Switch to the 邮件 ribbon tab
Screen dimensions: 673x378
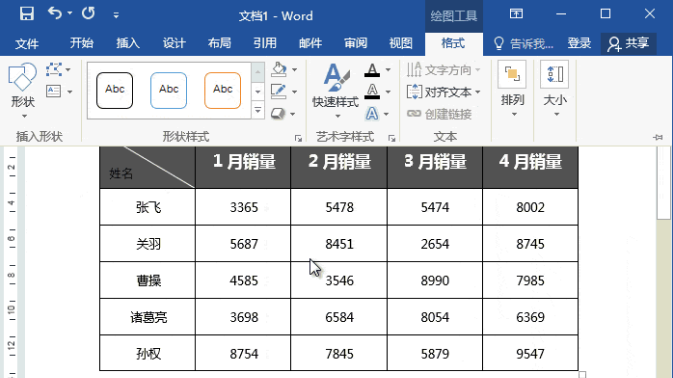pos(310,43)
